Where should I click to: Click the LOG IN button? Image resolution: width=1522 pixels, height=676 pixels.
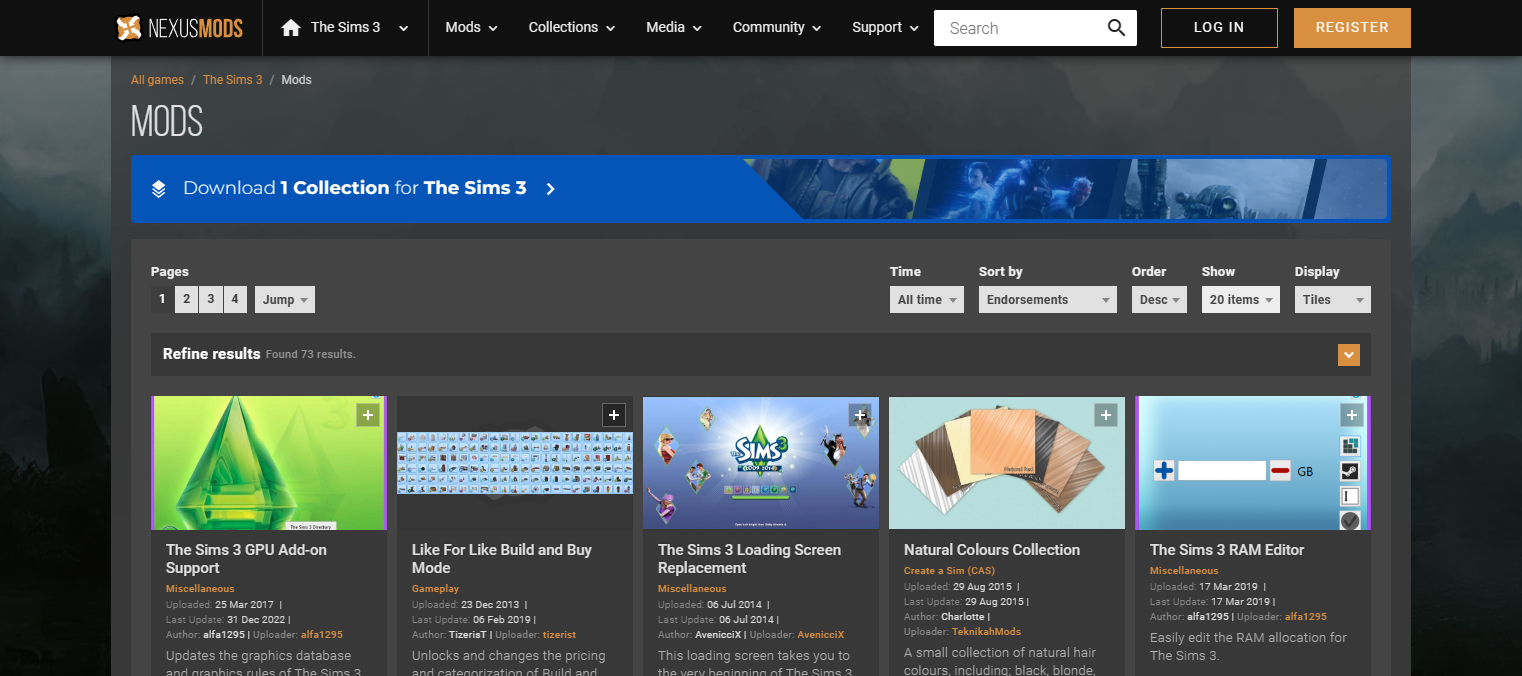1219,28
